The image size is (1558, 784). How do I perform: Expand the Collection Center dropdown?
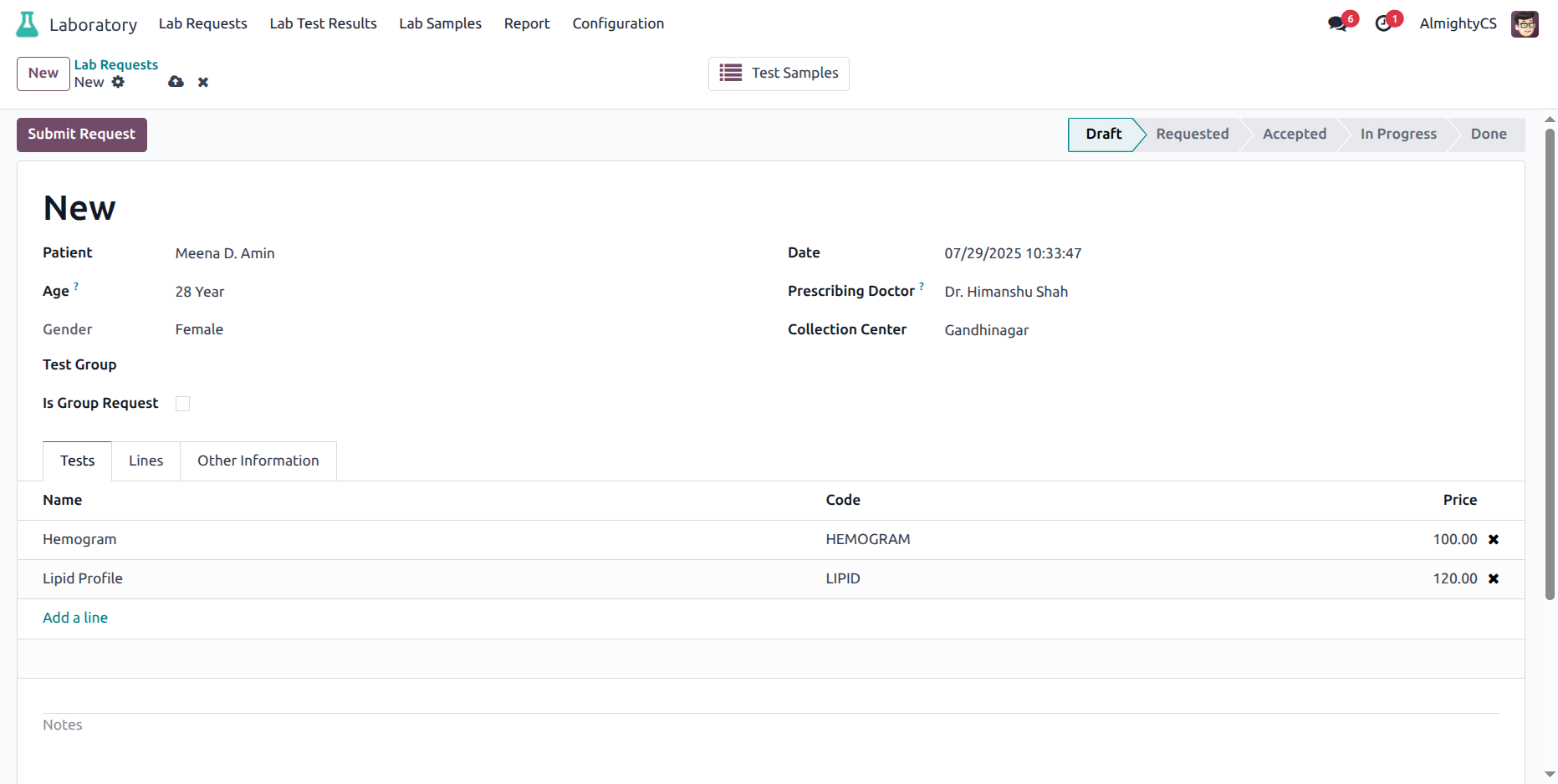(1171, 330)
